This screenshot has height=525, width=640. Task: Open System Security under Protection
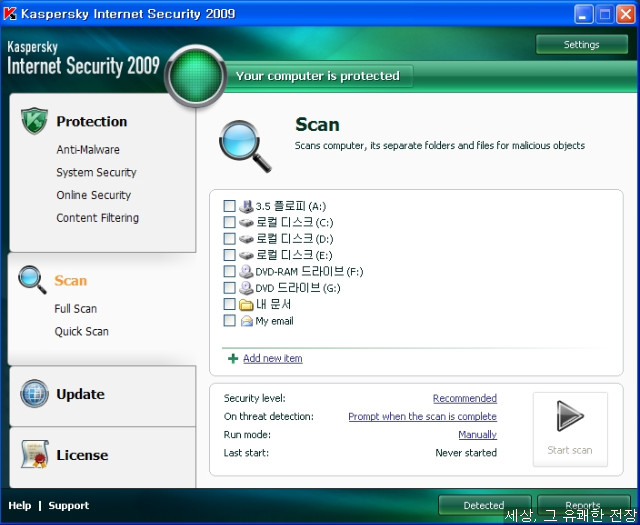coord(96,172)
